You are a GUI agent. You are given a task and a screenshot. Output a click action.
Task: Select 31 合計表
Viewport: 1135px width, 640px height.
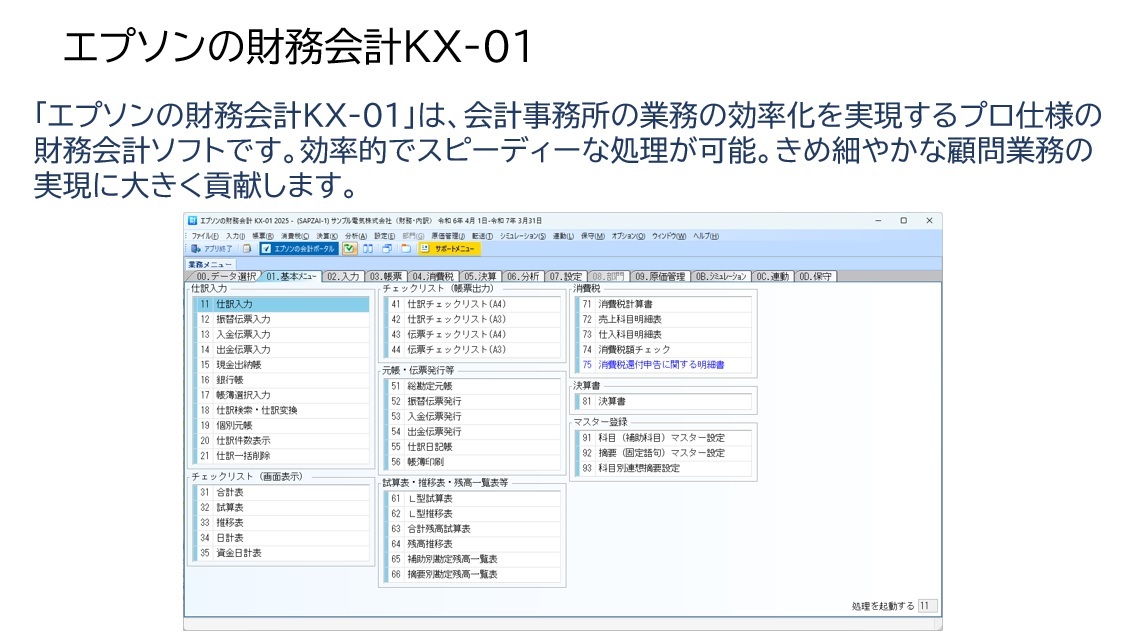click(x=282, y=492)
